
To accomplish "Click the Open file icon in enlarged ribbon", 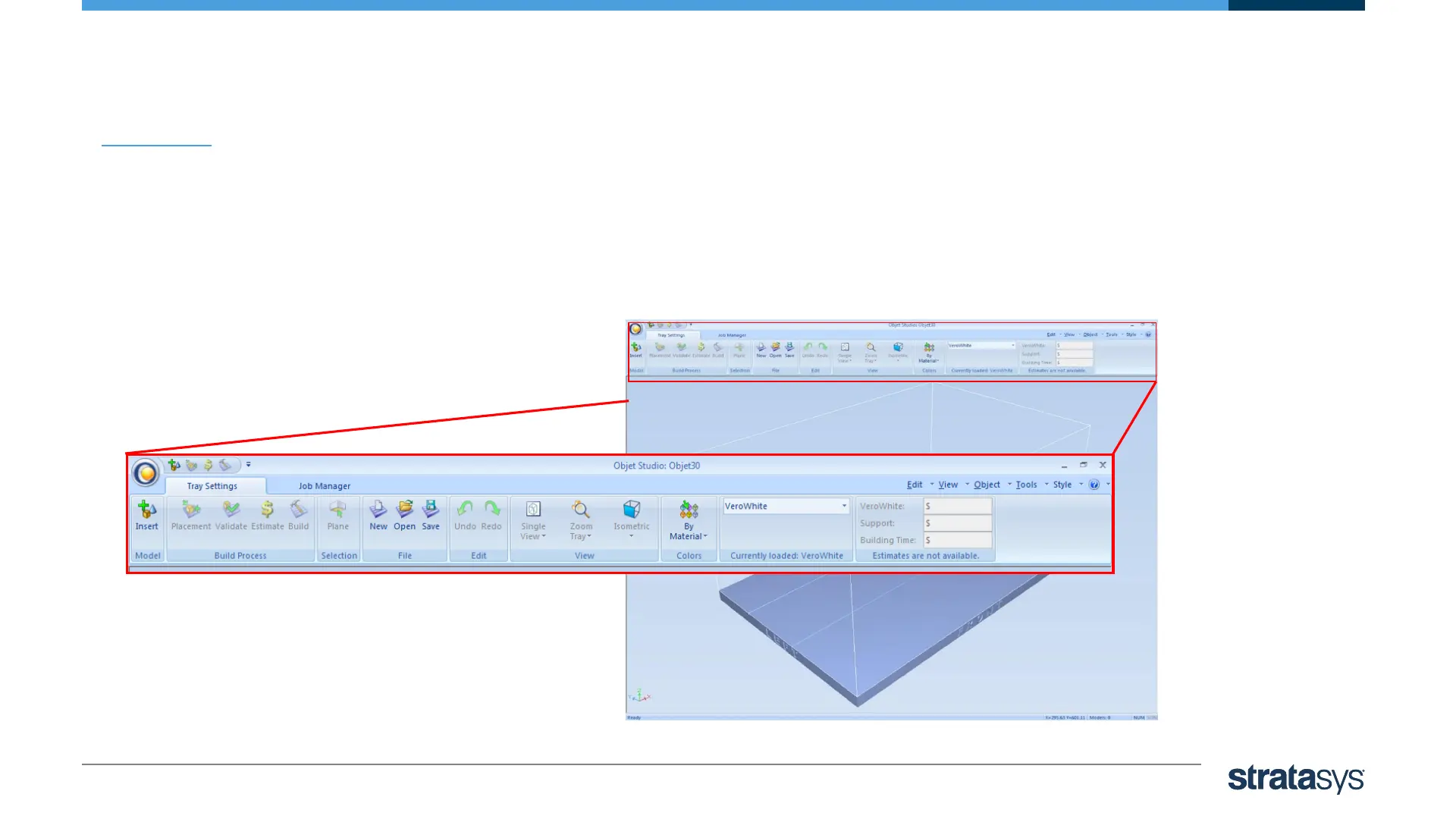I will [405, 510].
